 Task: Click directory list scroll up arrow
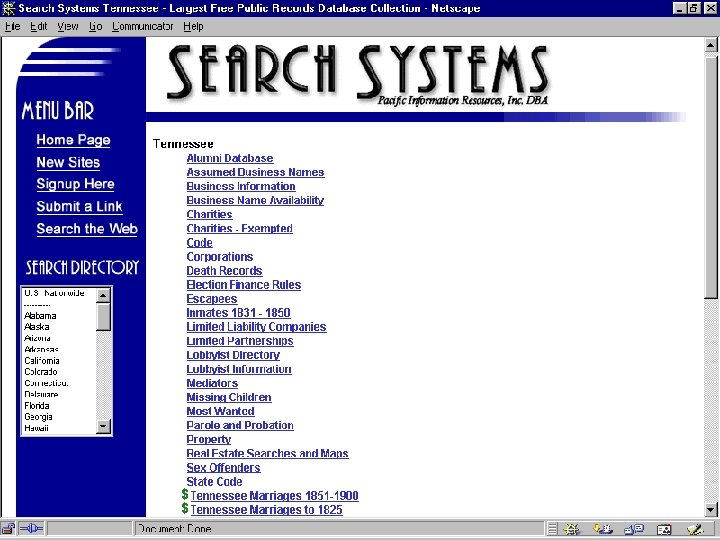tap(103, 295)
